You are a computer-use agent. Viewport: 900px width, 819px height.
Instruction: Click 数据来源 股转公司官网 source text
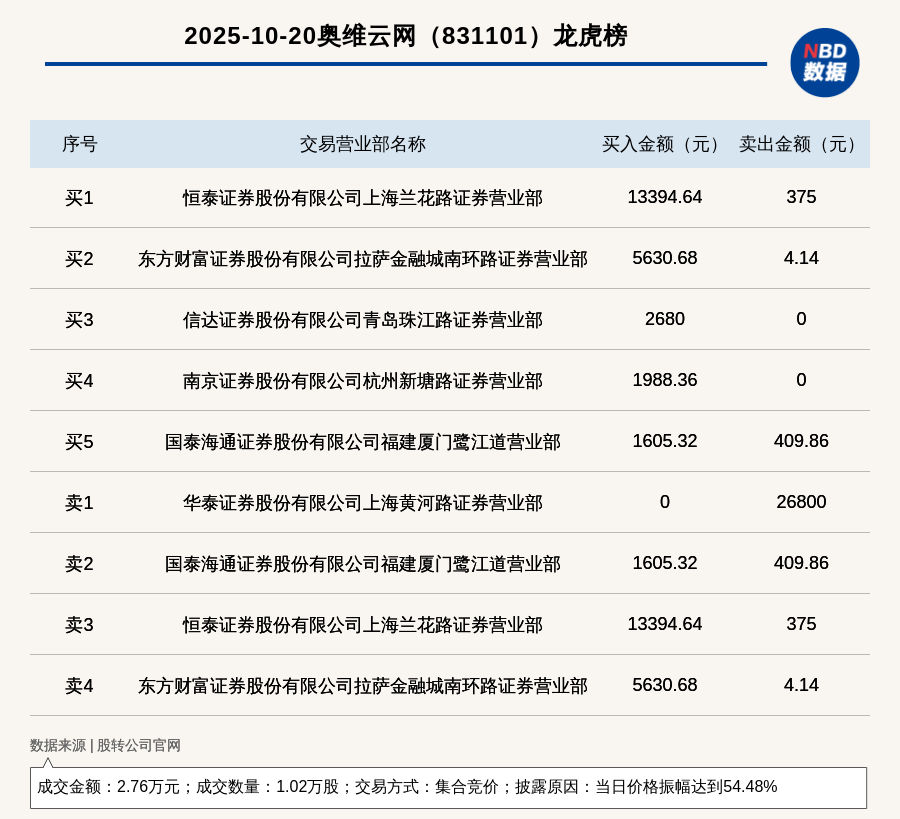click(x=105, y=745)
